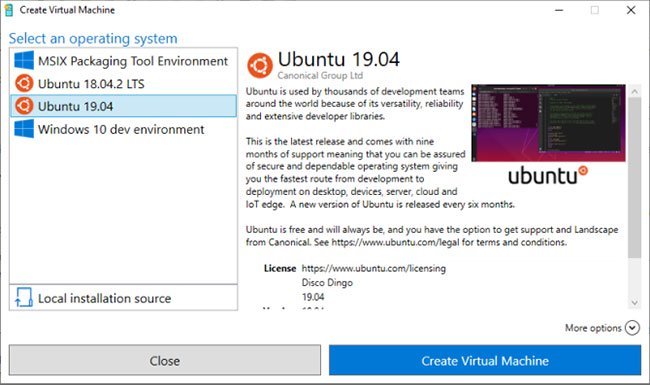Viewport: 650px width, 385px height.
Task: Click the ubuntu wordmark logo under the screenshot
Action: click(x=548, y=176)
